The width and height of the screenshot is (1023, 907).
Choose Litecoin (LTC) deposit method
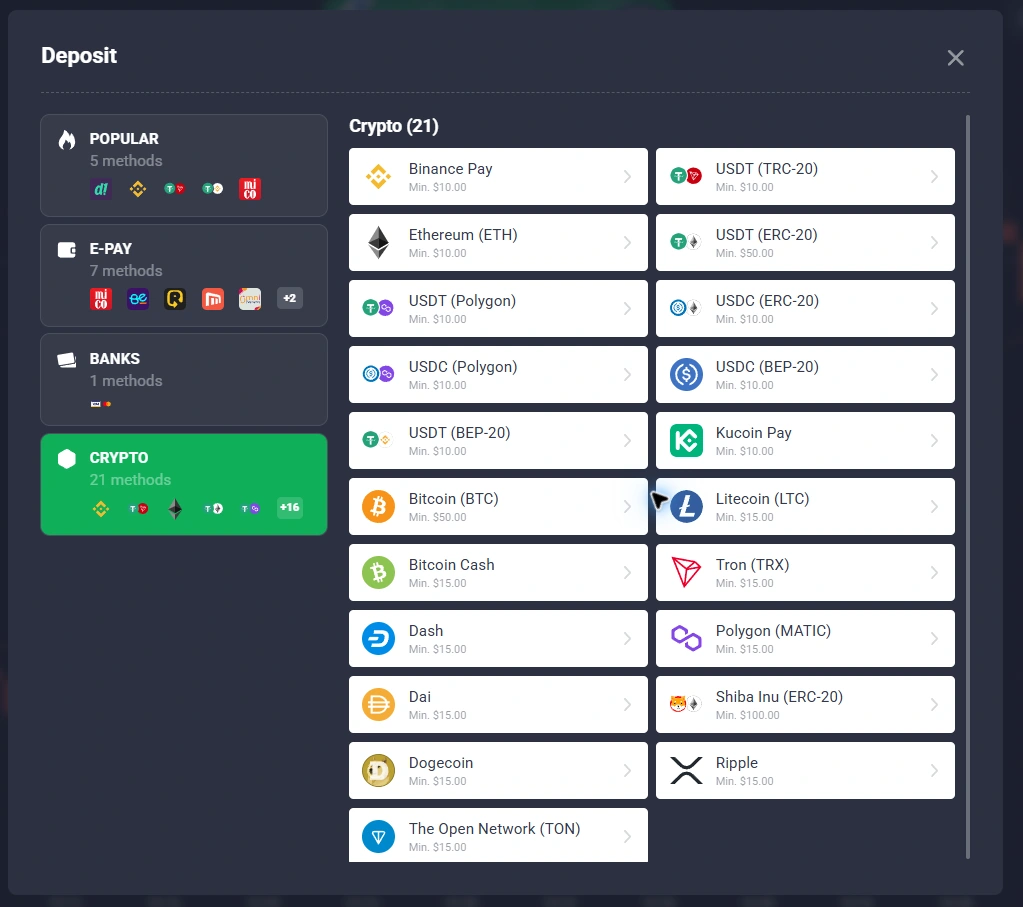pos(805,506)
